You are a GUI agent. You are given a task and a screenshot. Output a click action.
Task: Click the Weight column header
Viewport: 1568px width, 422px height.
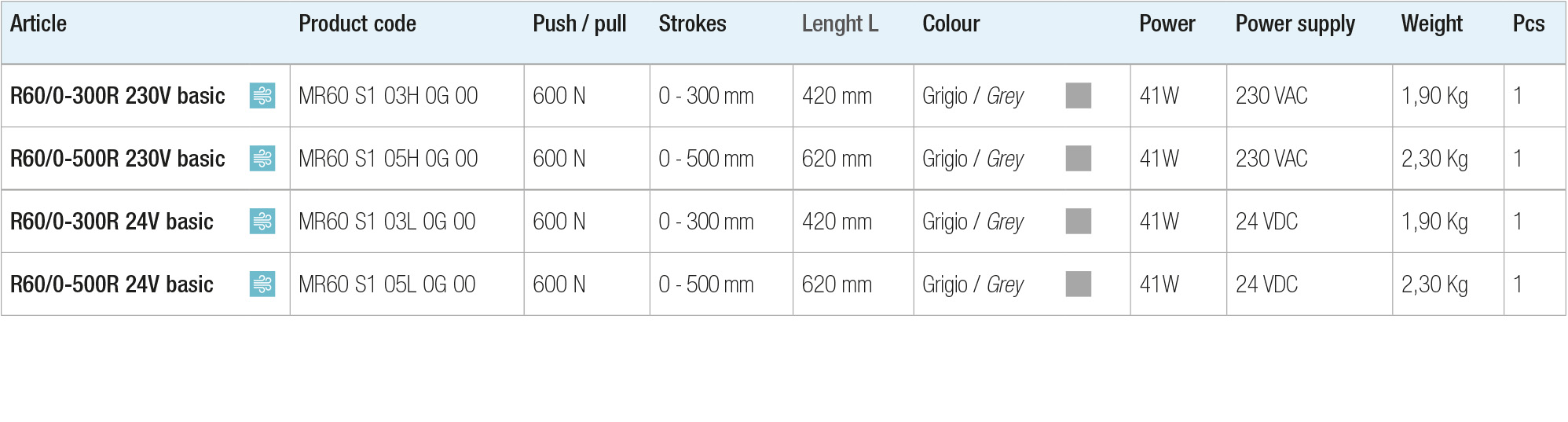(x=1432, y=24)
